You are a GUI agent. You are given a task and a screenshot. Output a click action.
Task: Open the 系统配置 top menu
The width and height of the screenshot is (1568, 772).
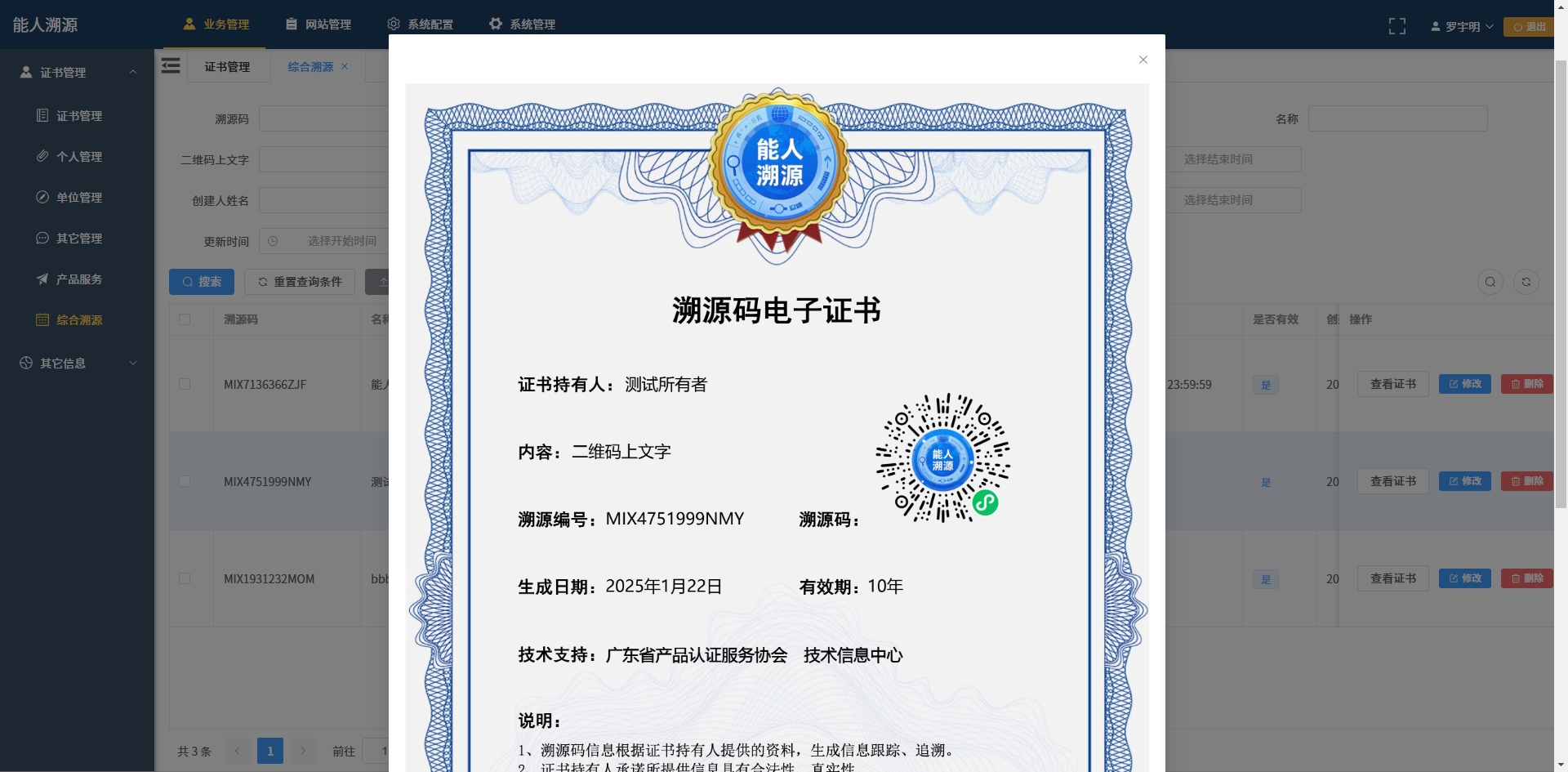point(420,25)
